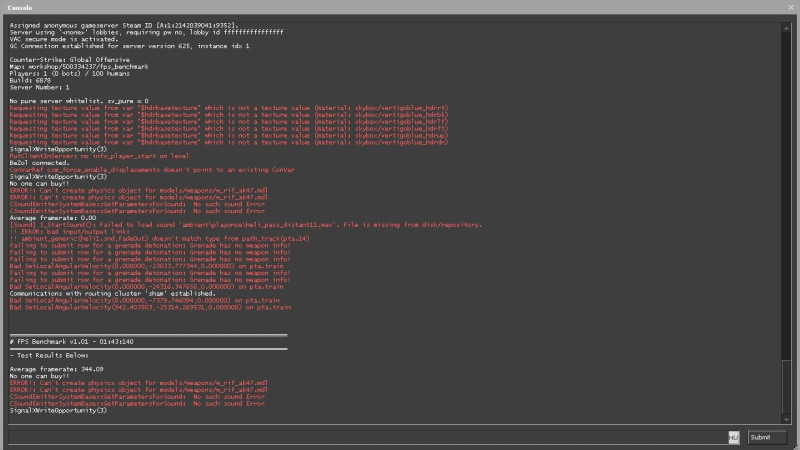Click the 'Map: workshop/500334237/fps_benchmark' line
Viewport: 800px width, 450px height.
click(x=79, y=66)
